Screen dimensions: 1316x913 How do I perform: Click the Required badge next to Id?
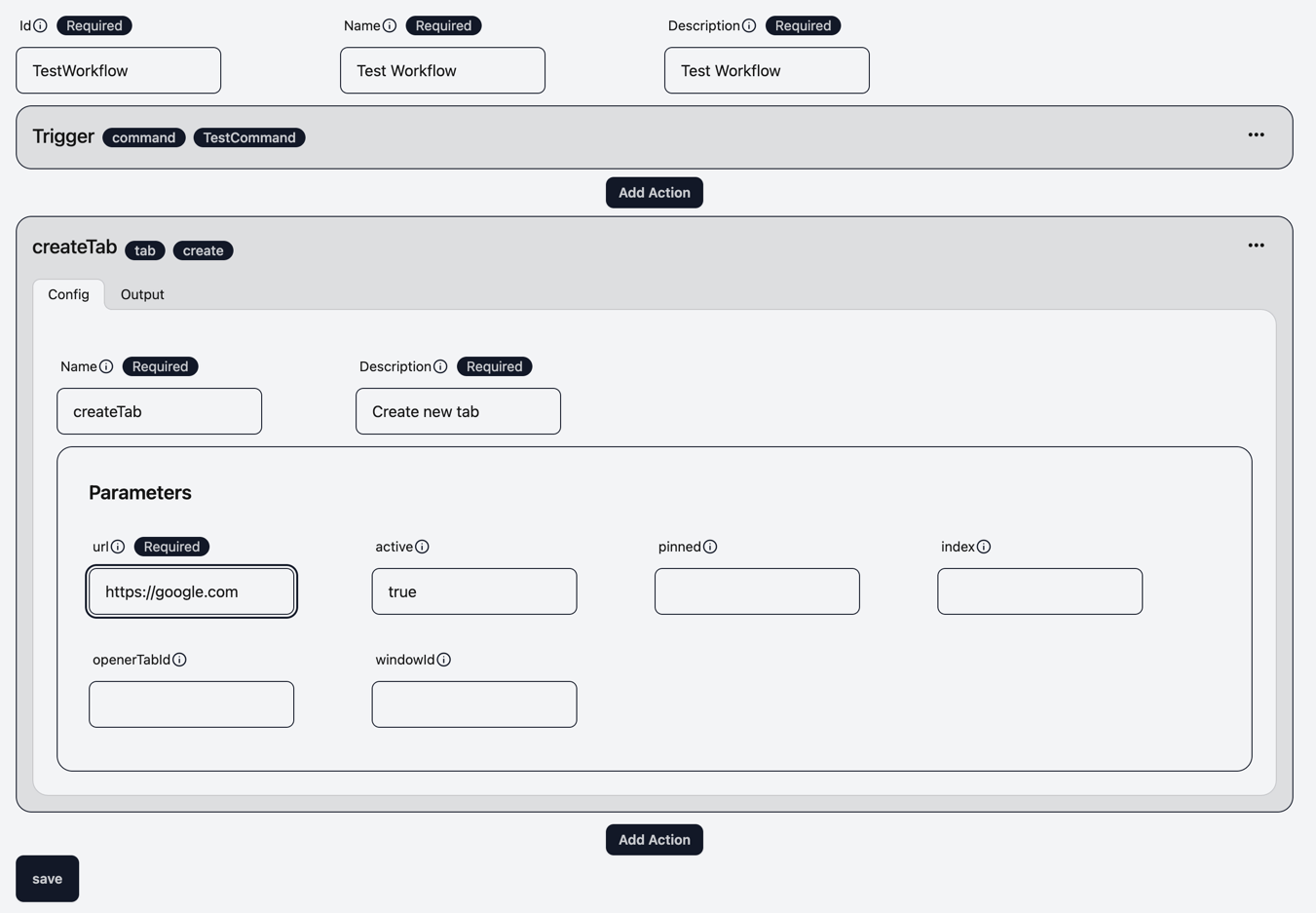coord(94,25)
